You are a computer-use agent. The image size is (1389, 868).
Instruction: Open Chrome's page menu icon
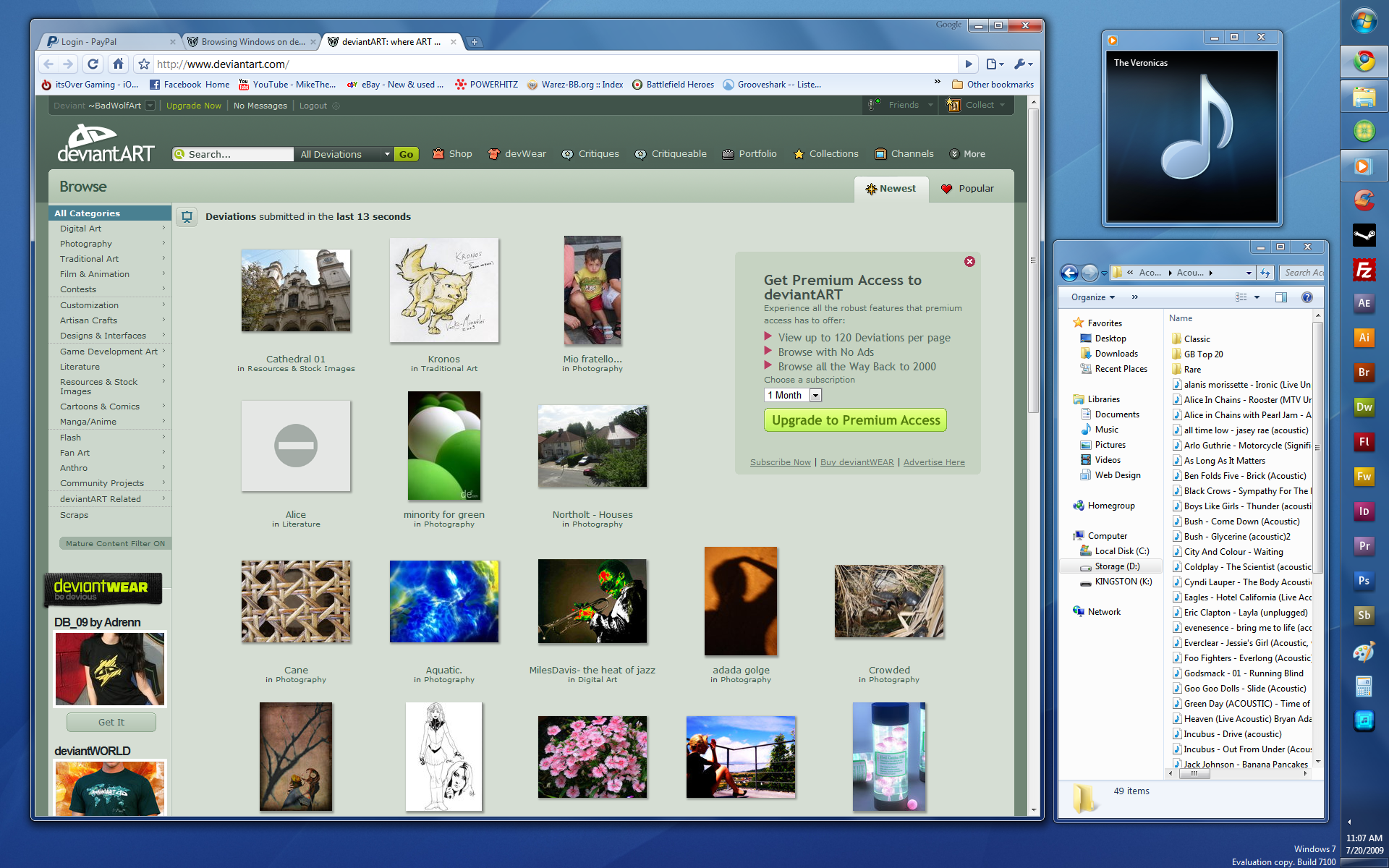(x=995, y=64)
